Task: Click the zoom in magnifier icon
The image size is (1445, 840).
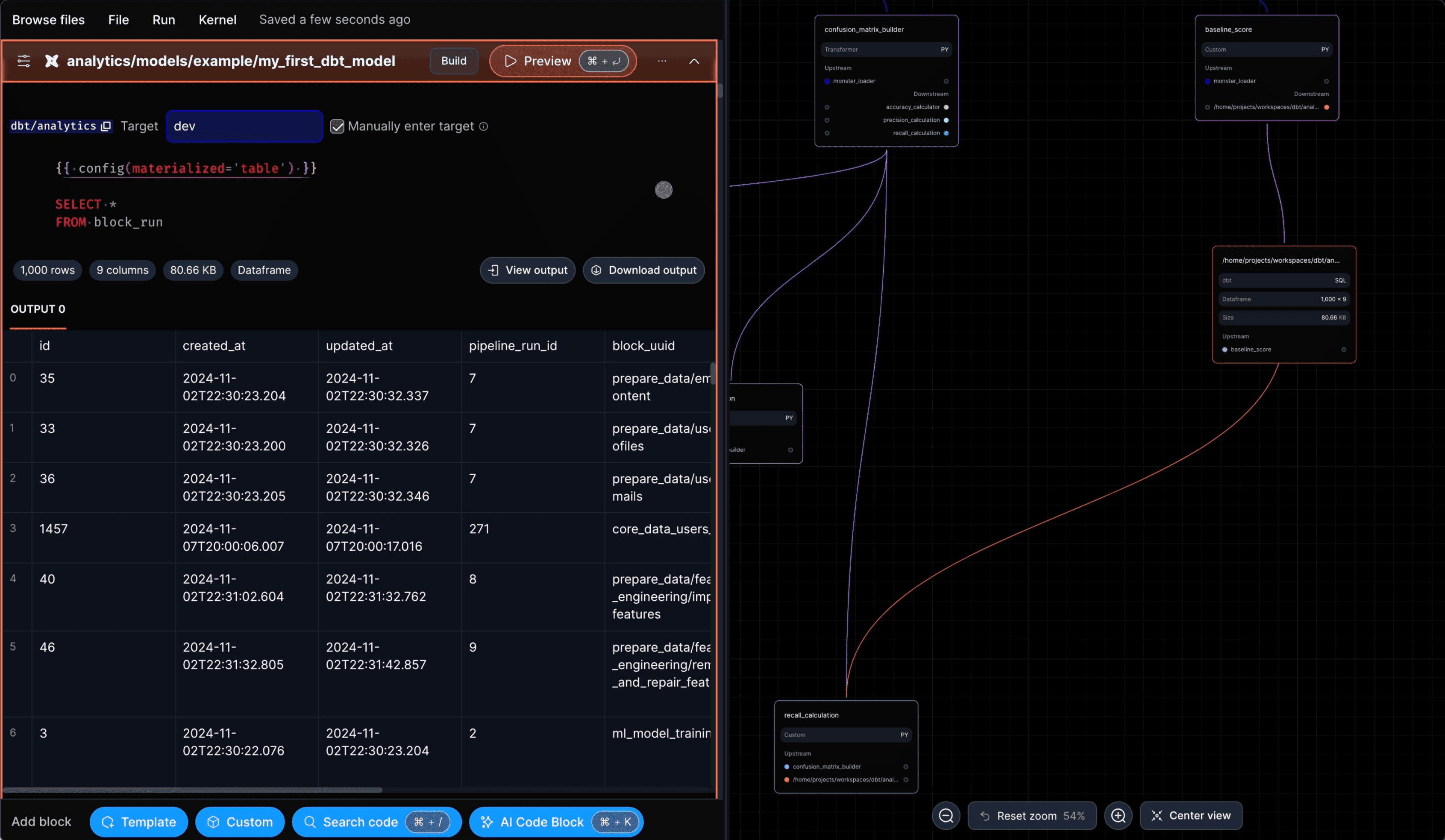Action: [x=1118, y=815]
